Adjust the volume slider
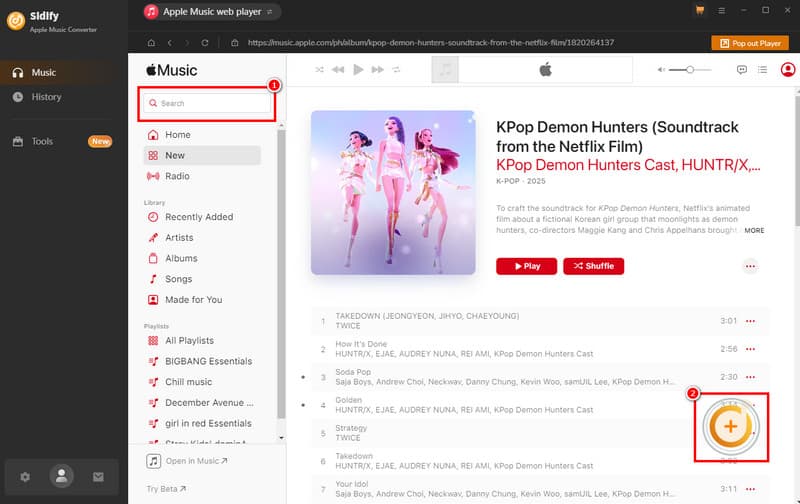Image resolution: width=800 pixels, height=504 pixels. click(690, 69)
